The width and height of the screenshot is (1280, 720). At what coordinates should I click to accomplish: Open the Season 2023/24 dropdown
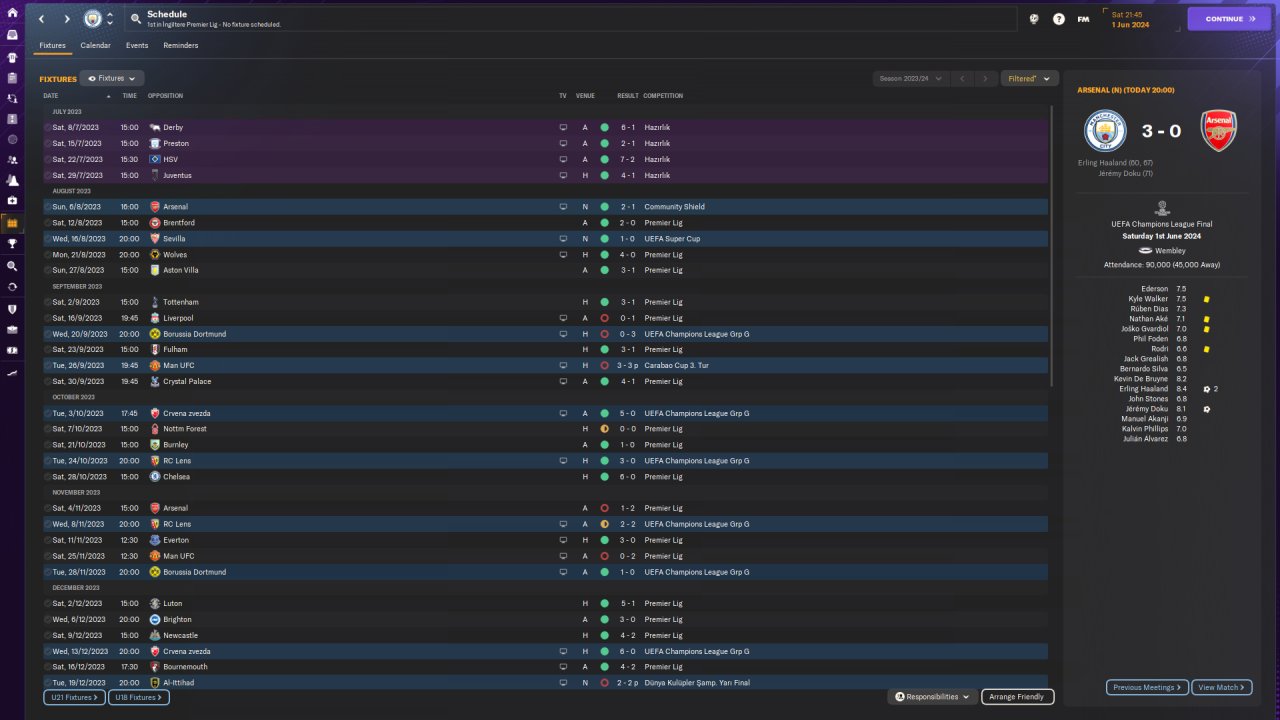[x=910, y=78]
